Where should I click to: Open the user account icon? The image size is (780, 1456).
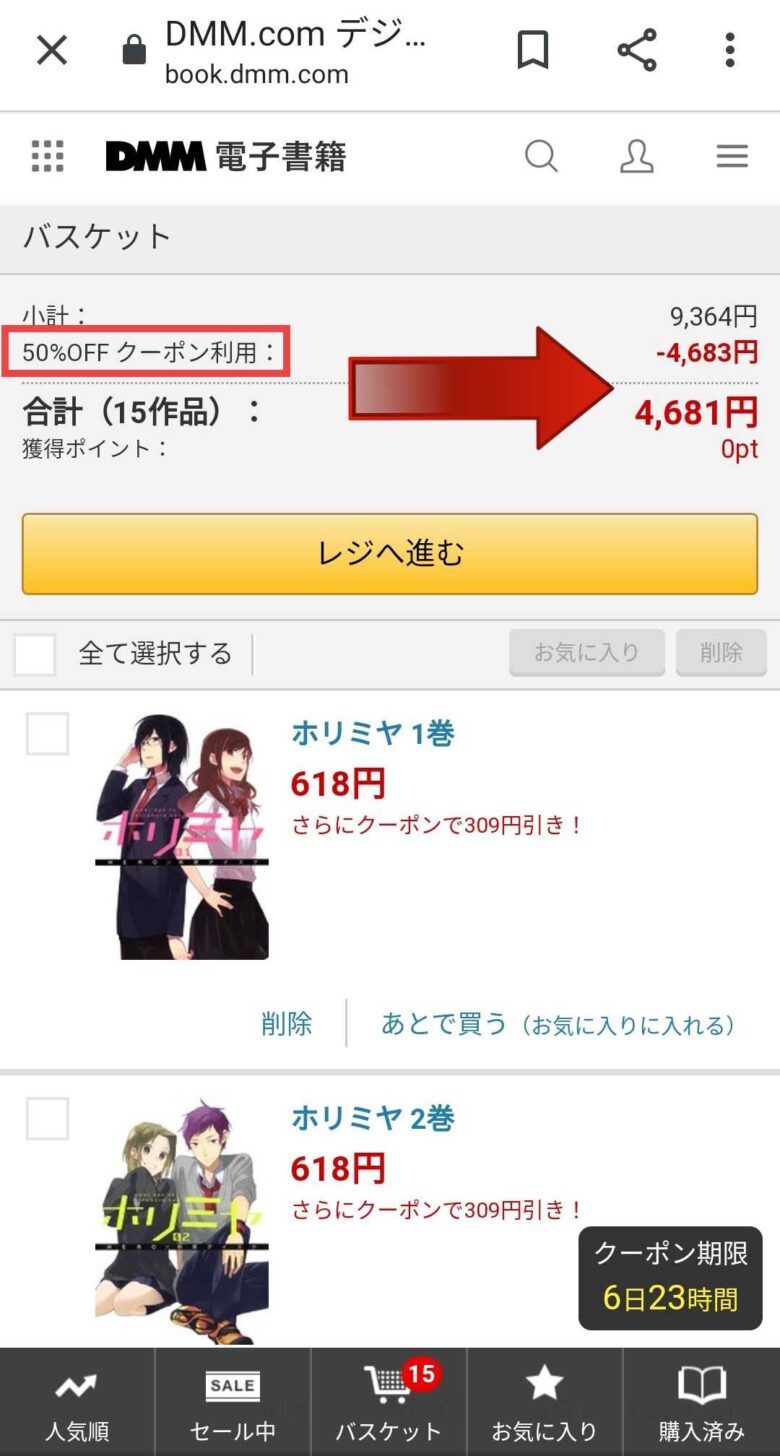637,156
